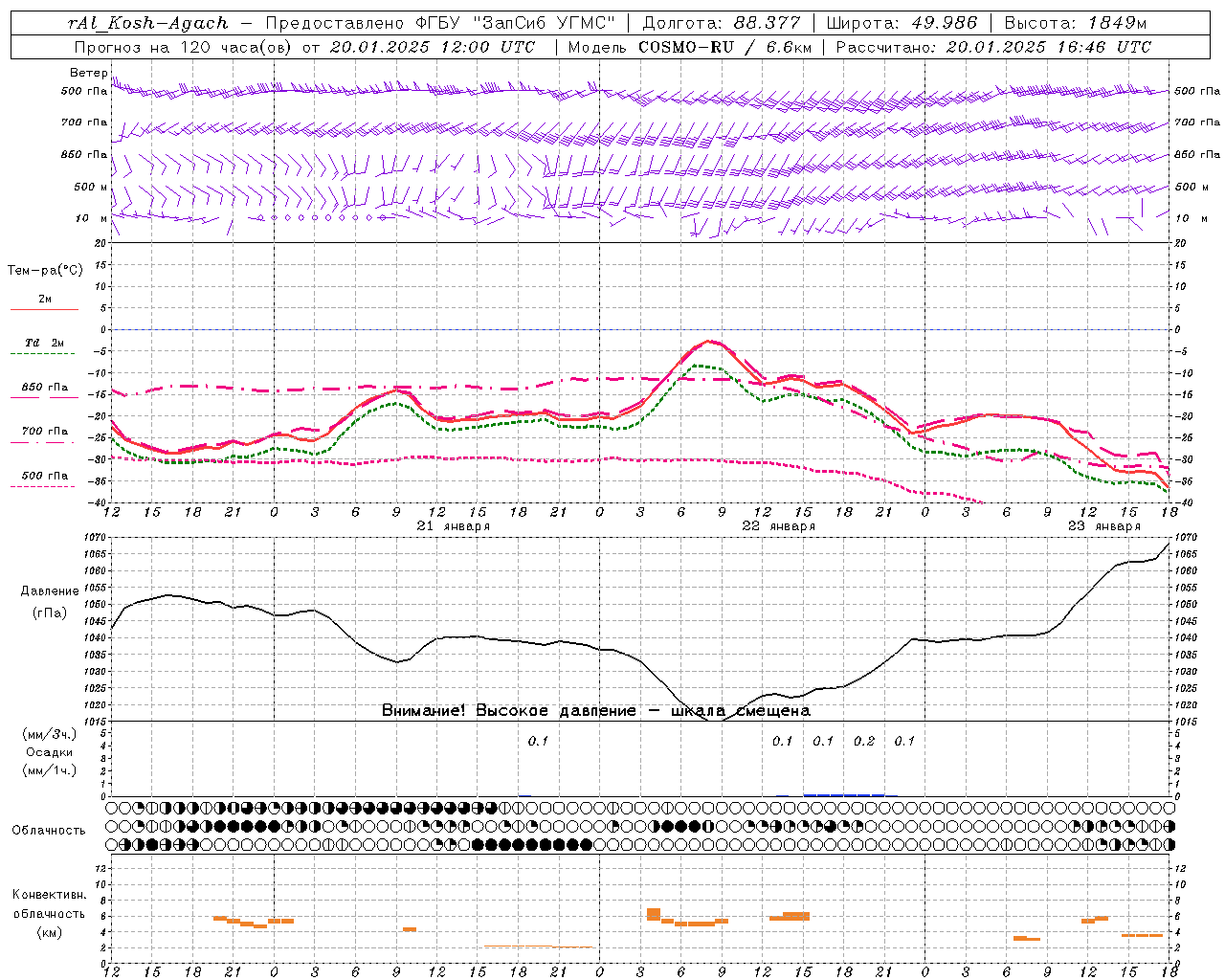Click the warning Внимание! Высокое давление — шкала смещена

pos(596,710)
